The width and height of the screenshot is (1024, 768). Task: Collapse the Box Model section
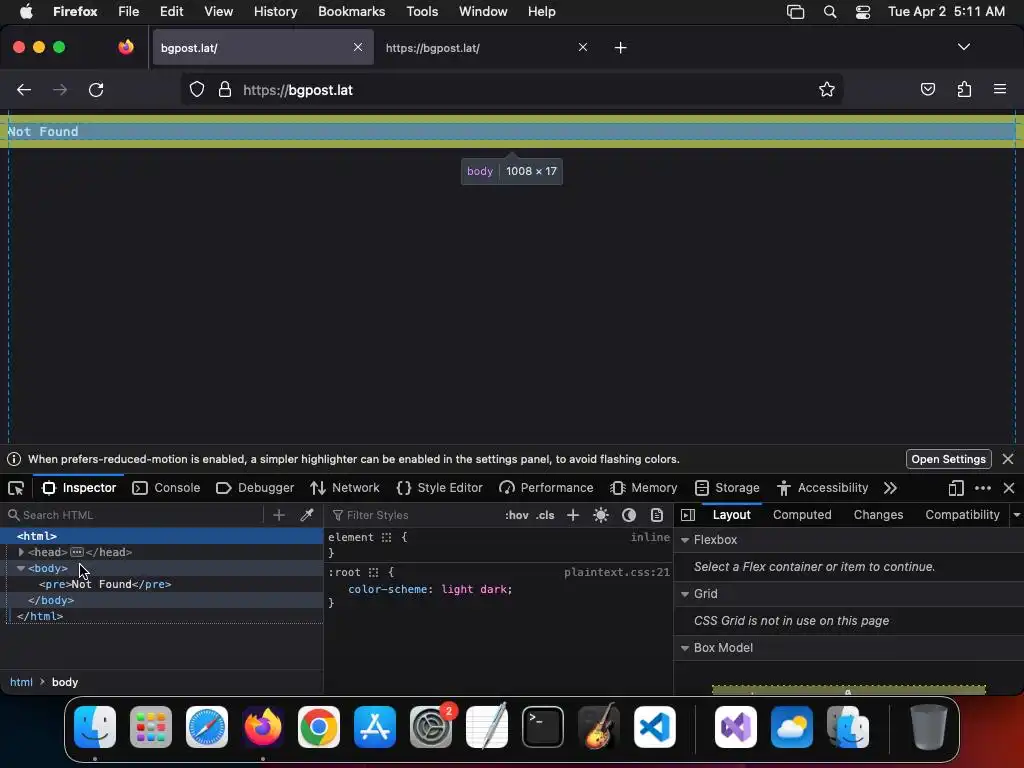click(x=685, y=648)
